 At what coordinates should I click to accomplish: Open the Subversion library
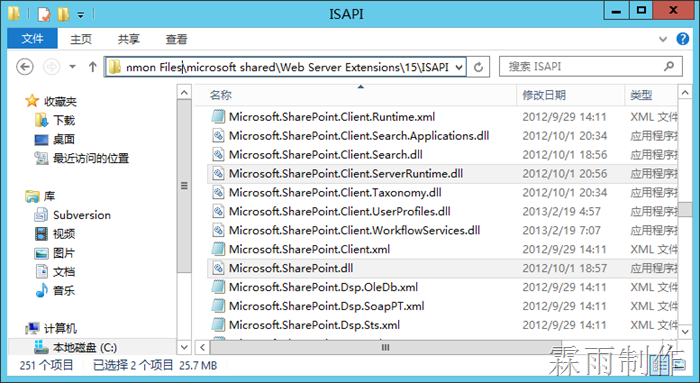pos(82,215)
